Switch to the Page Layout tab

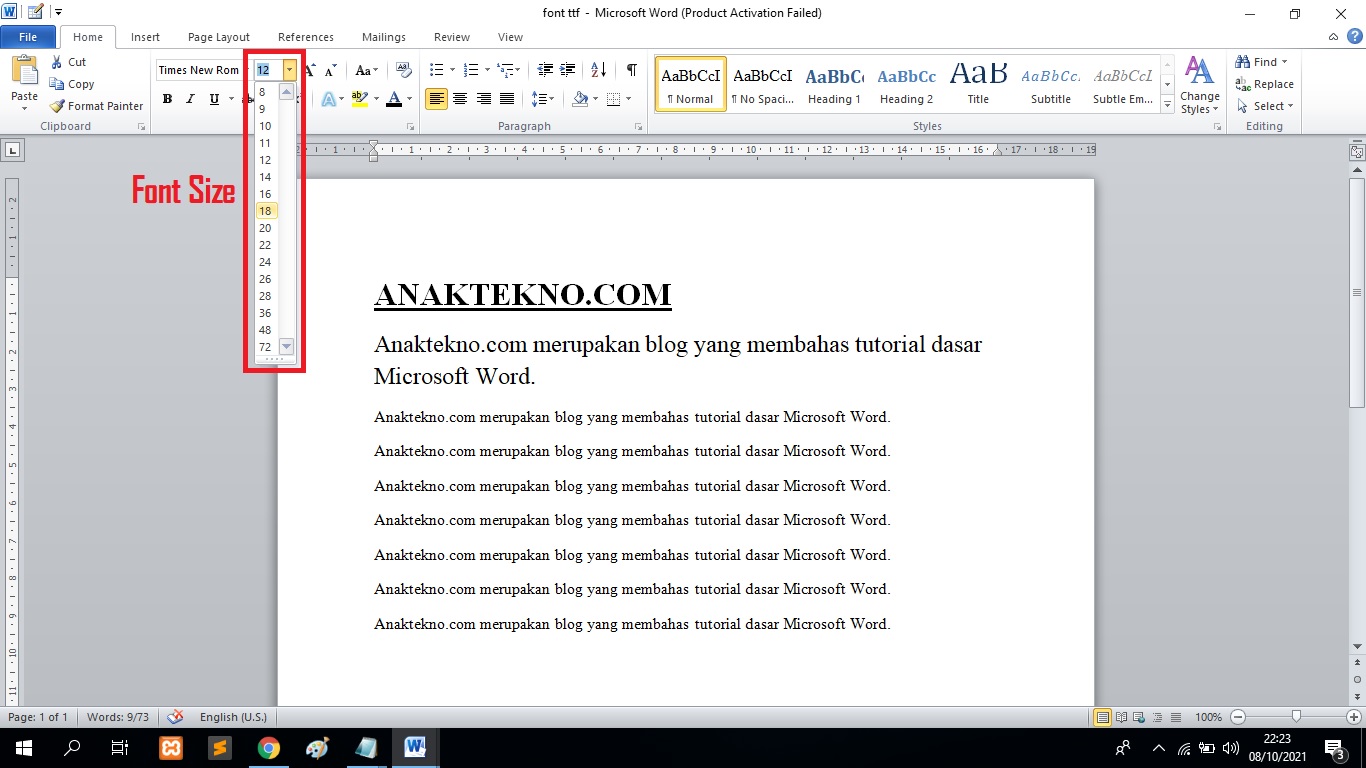click(x=219, y=37)
